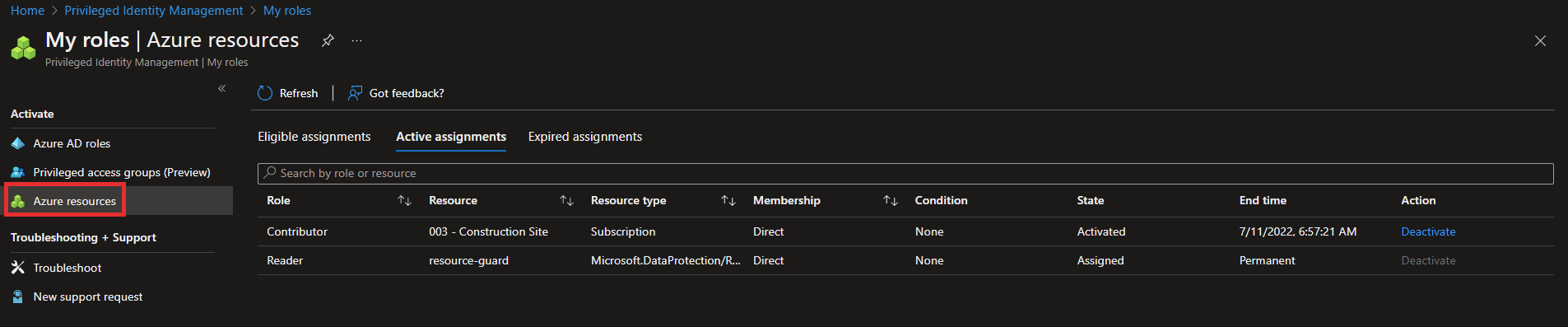Screen dimensions: 1568x327
Task: Click the search magnifier icon
Action: (x=270, y=173)
